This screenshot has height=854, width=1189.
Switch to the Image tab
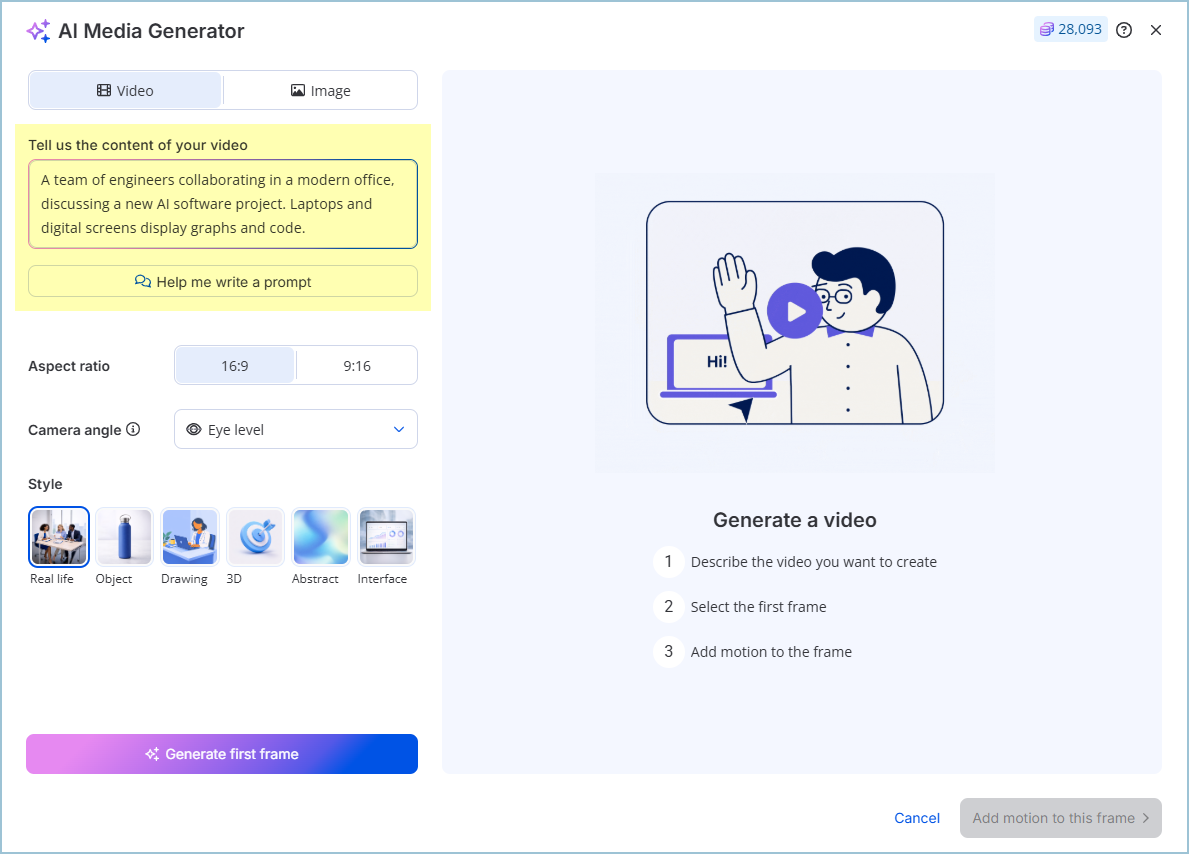pyautogui.click(x=320, y=91)
